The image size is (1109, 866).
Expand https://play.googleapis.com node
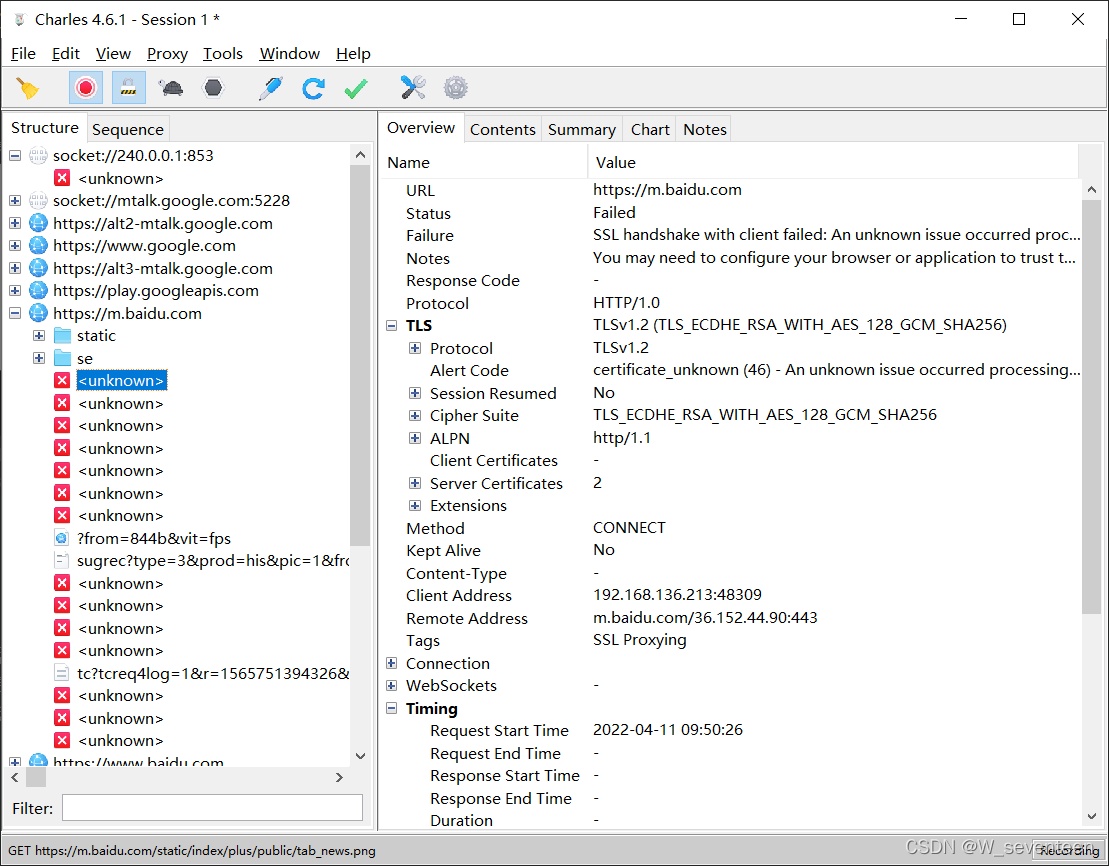[15, 291]
